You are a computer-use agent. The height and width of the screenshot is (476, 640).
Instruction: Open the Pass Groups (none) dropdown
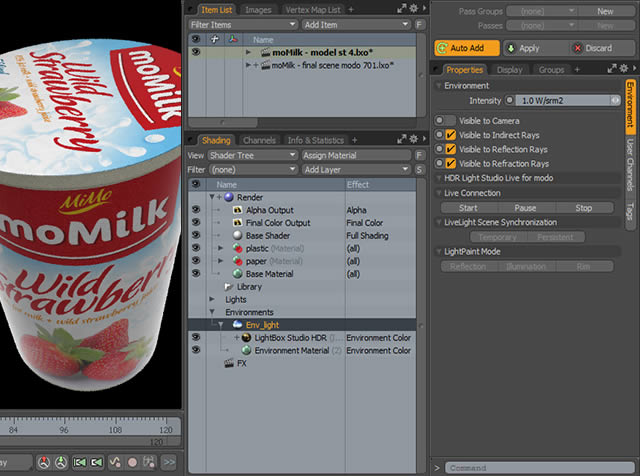pos(541,11)
